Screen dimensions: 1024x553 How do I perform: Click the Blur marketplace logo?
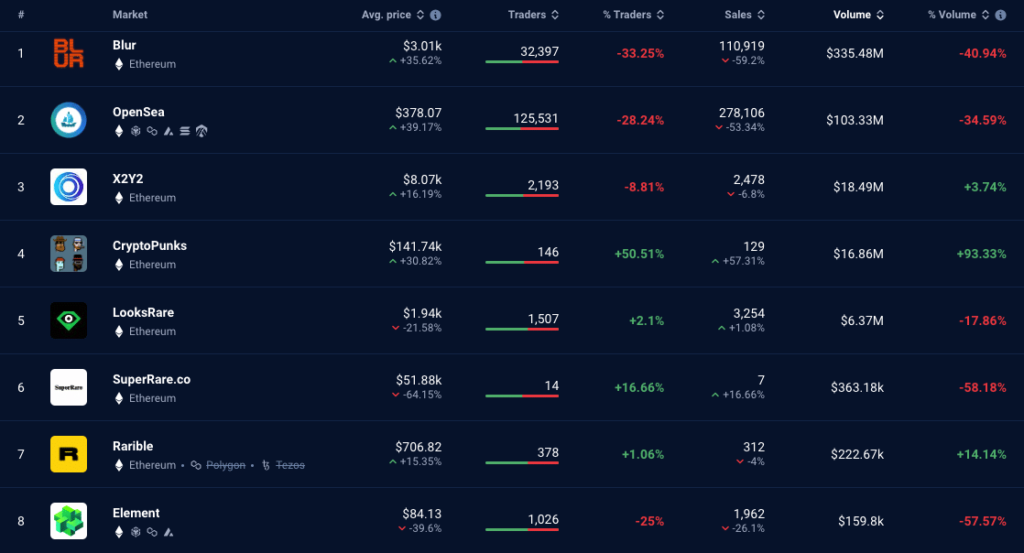(68, 54)
